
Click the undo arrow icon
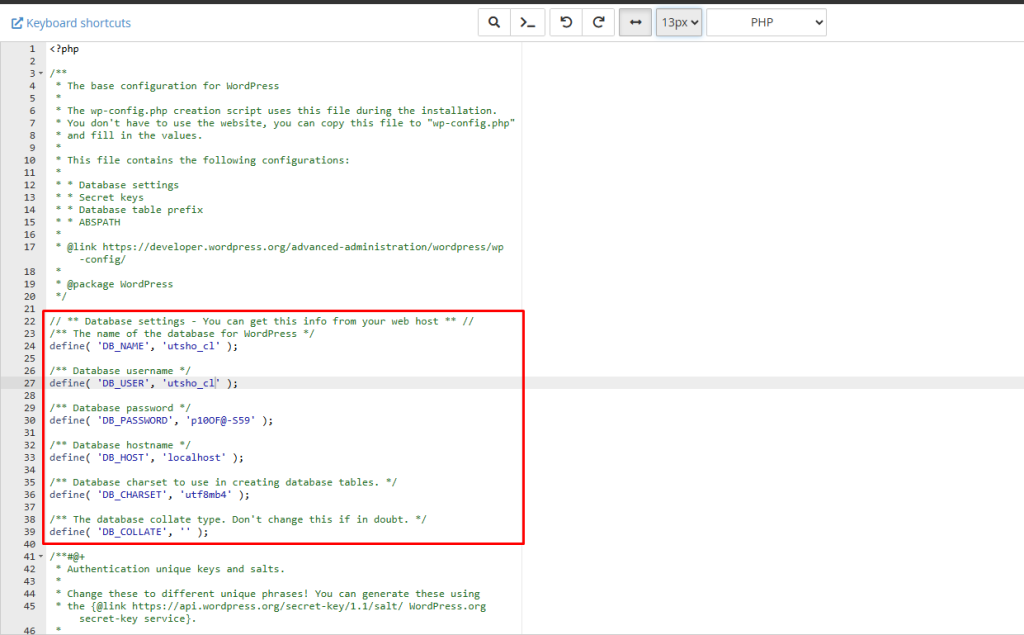[x=566, y=22]
